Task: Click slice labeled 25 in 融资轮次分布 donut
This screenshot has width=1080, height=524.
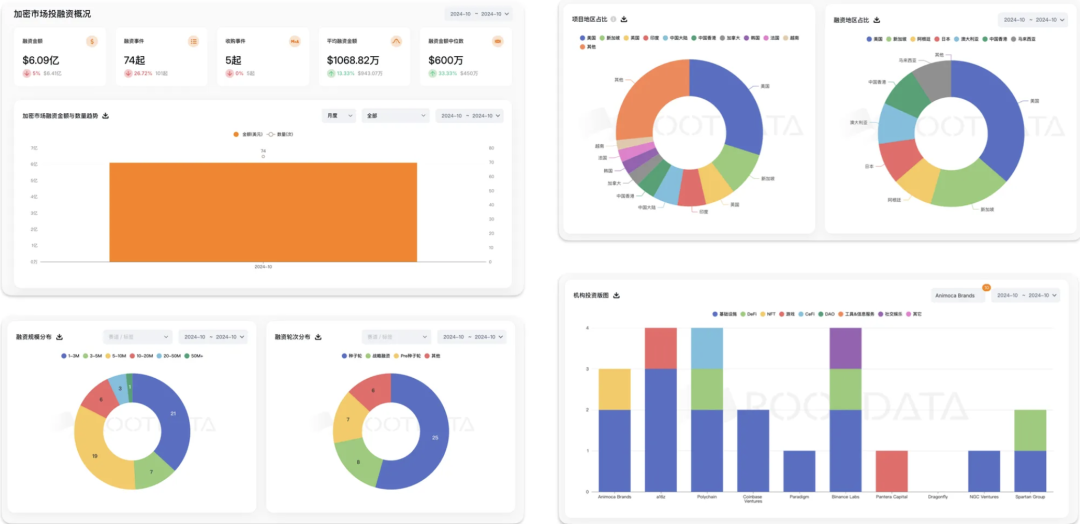Action: (x=434, y=437)
